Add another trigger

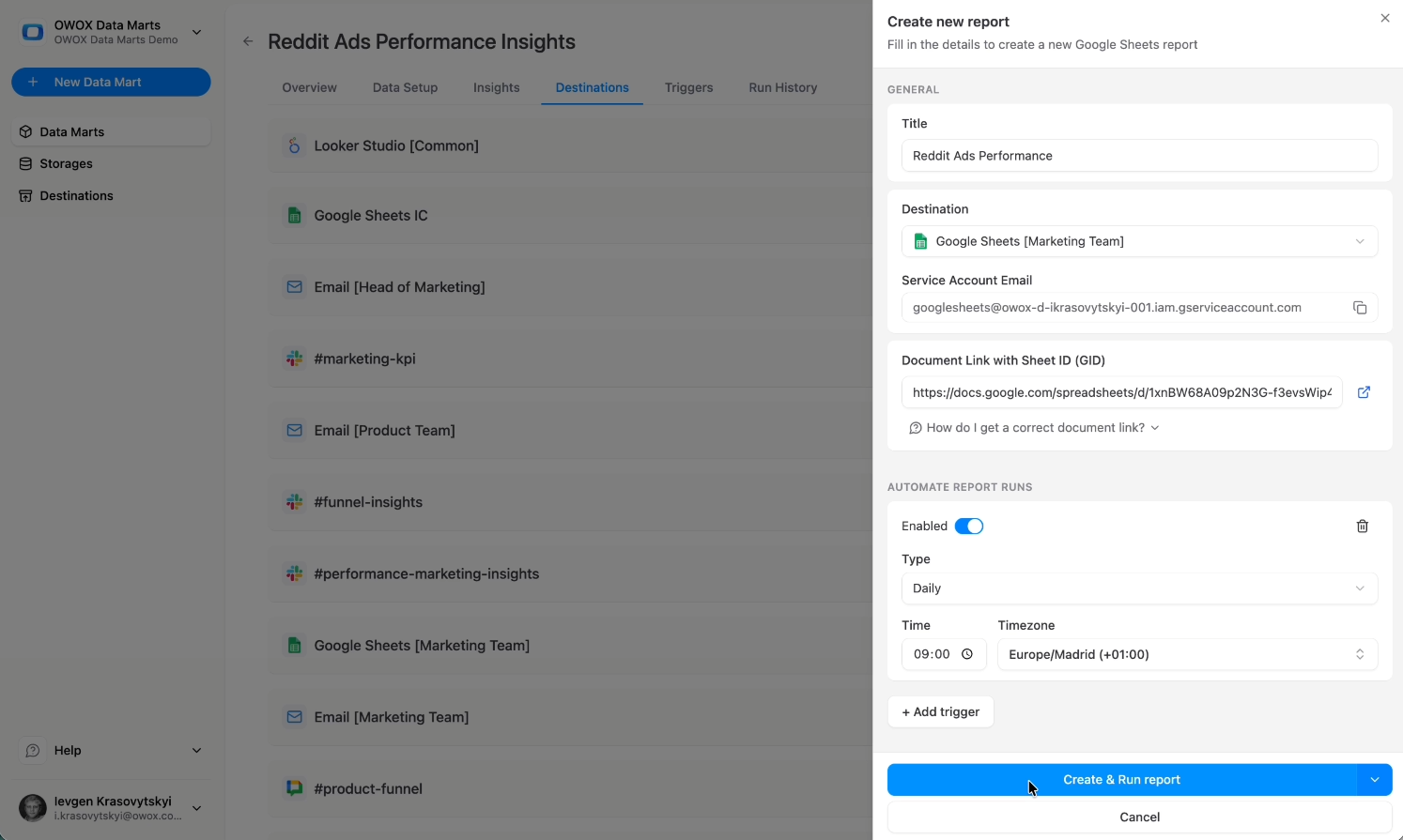(940, 711)
